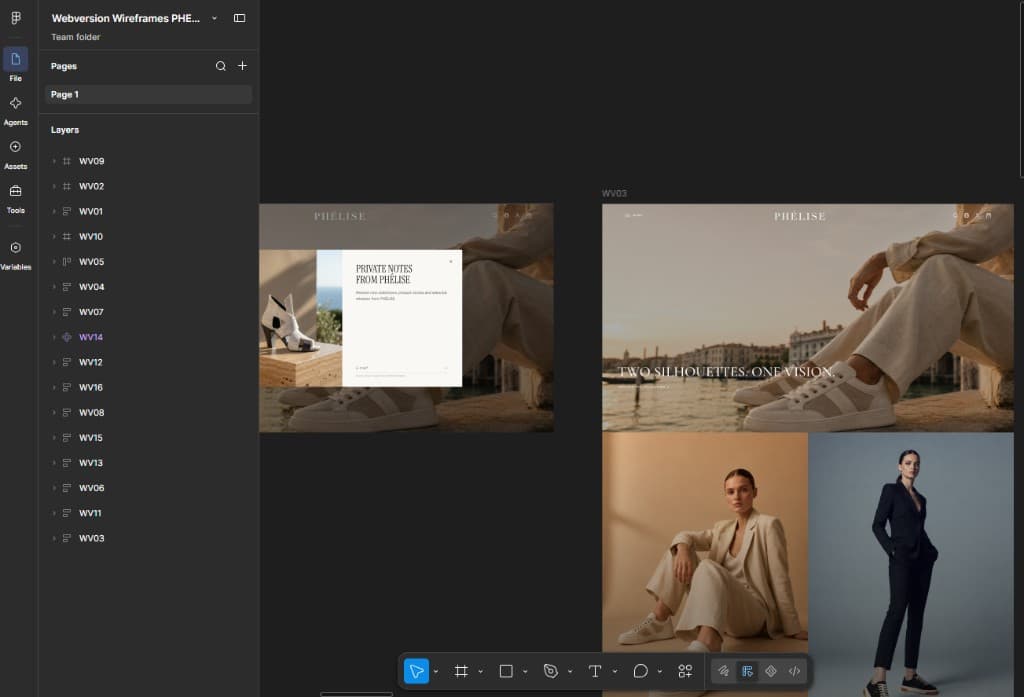The height and width of the screenshot is (697, 1024).
Task: Select the Rectangle shape tool
Action: (x=506, y=671)
